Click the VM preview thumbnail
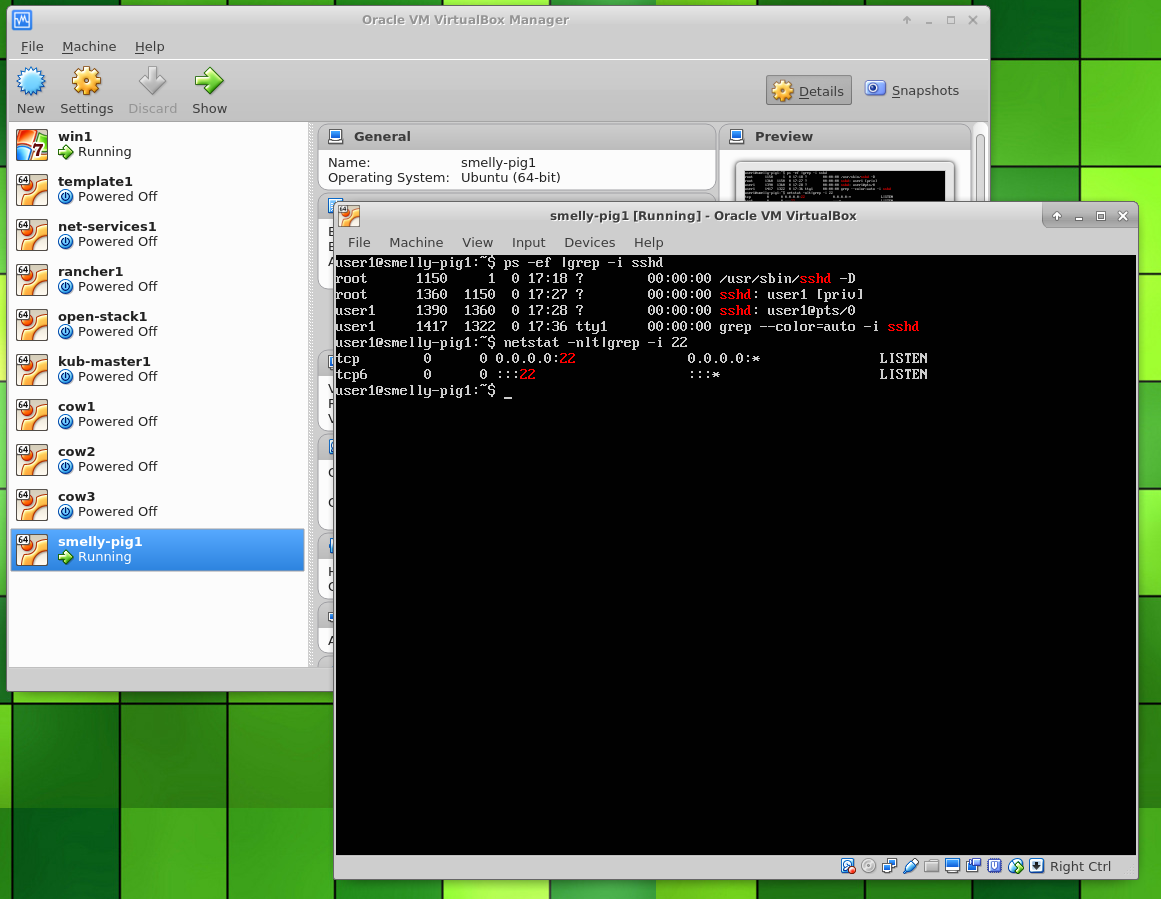 845,184
